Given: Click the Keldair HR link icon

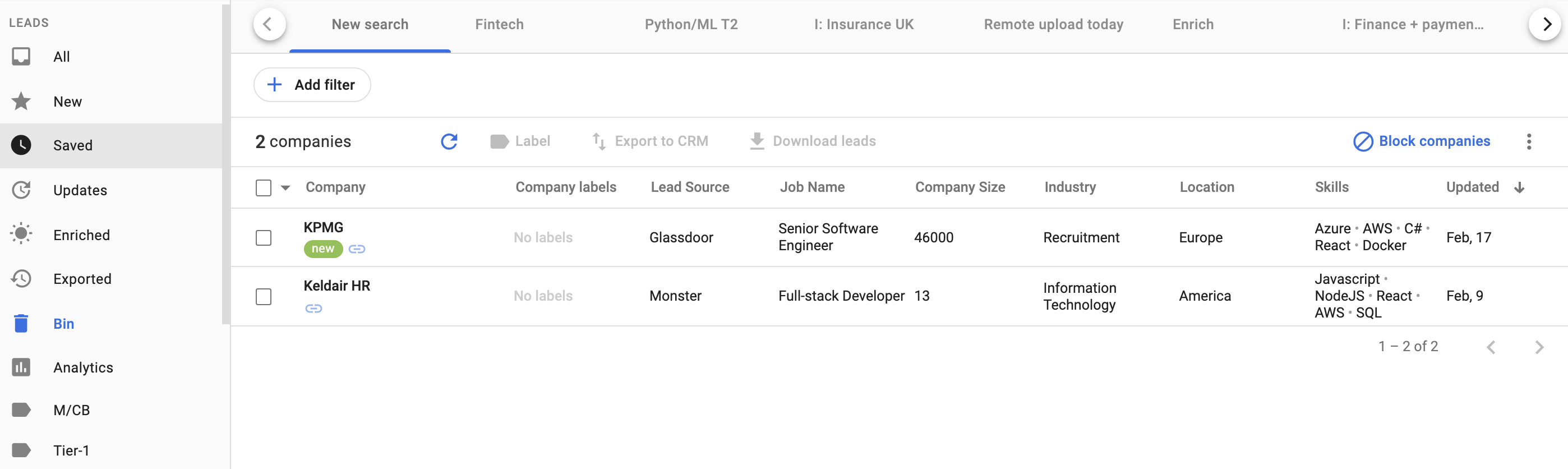Looking at the screenshot, I should point(313,309).
